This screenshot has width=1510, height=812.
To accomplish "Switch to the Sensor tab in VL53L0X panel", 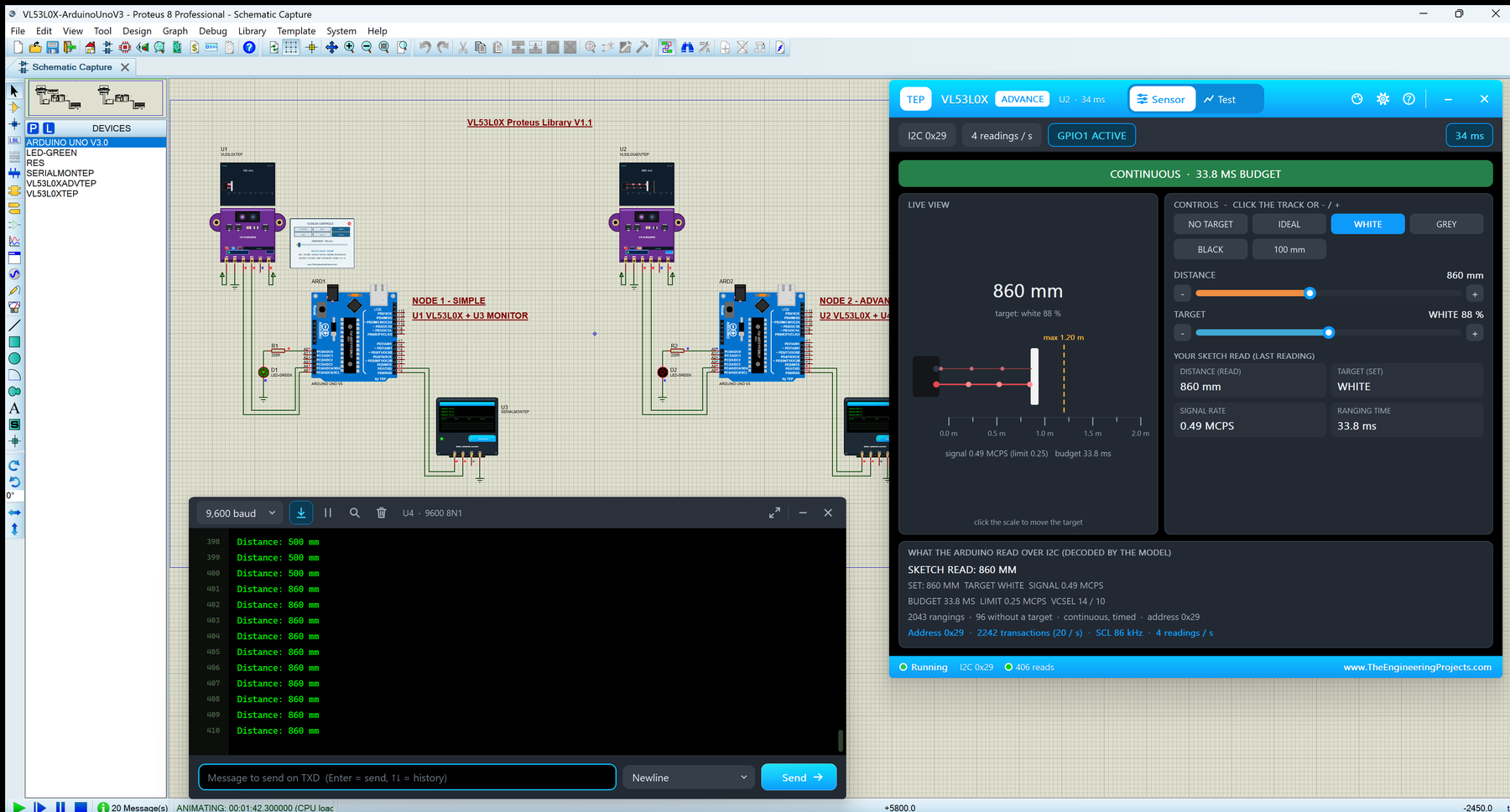I will point(1162,99).
